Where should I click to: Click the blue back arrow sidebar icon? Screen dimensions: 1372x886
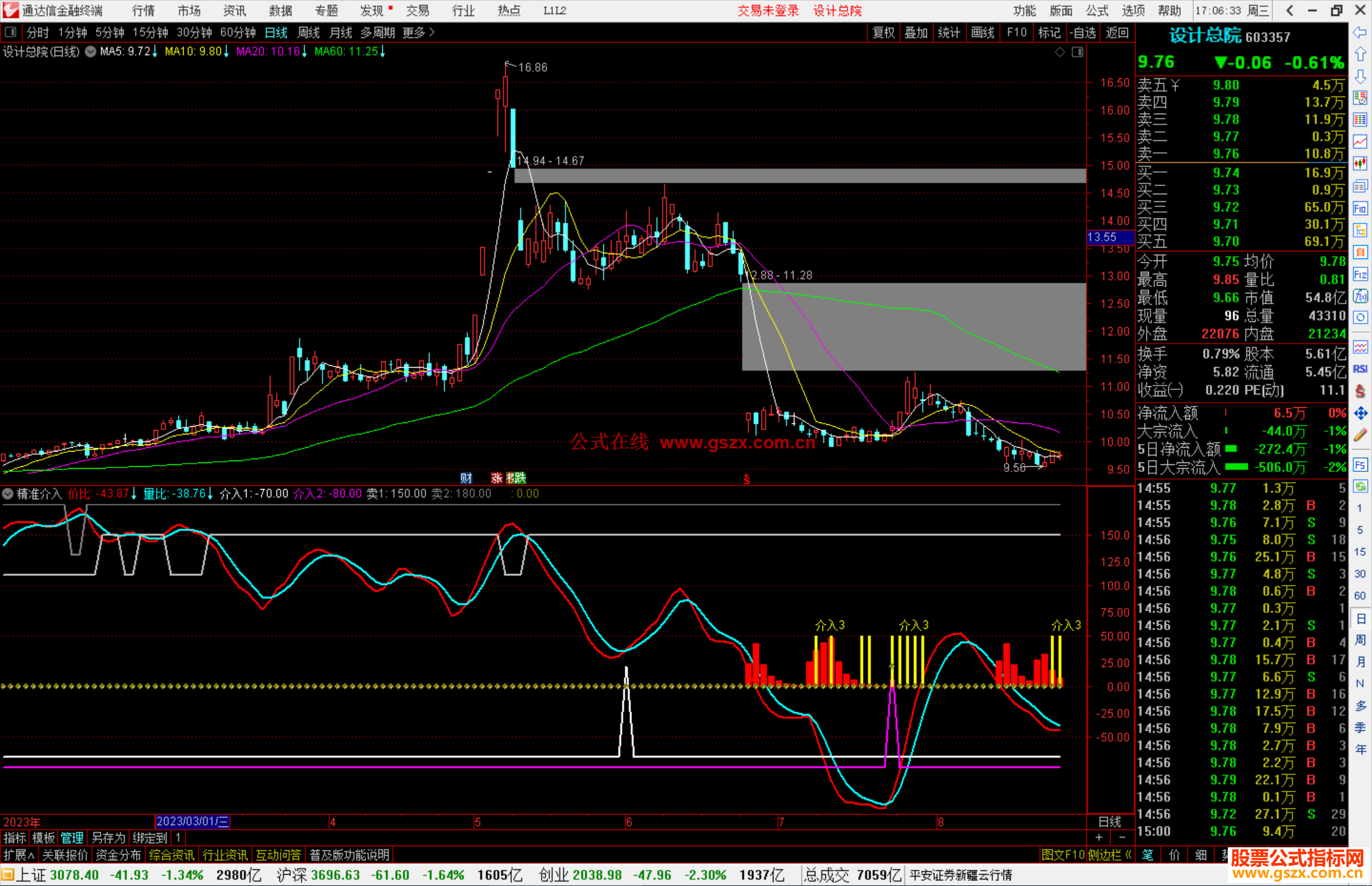[1360, 32]
